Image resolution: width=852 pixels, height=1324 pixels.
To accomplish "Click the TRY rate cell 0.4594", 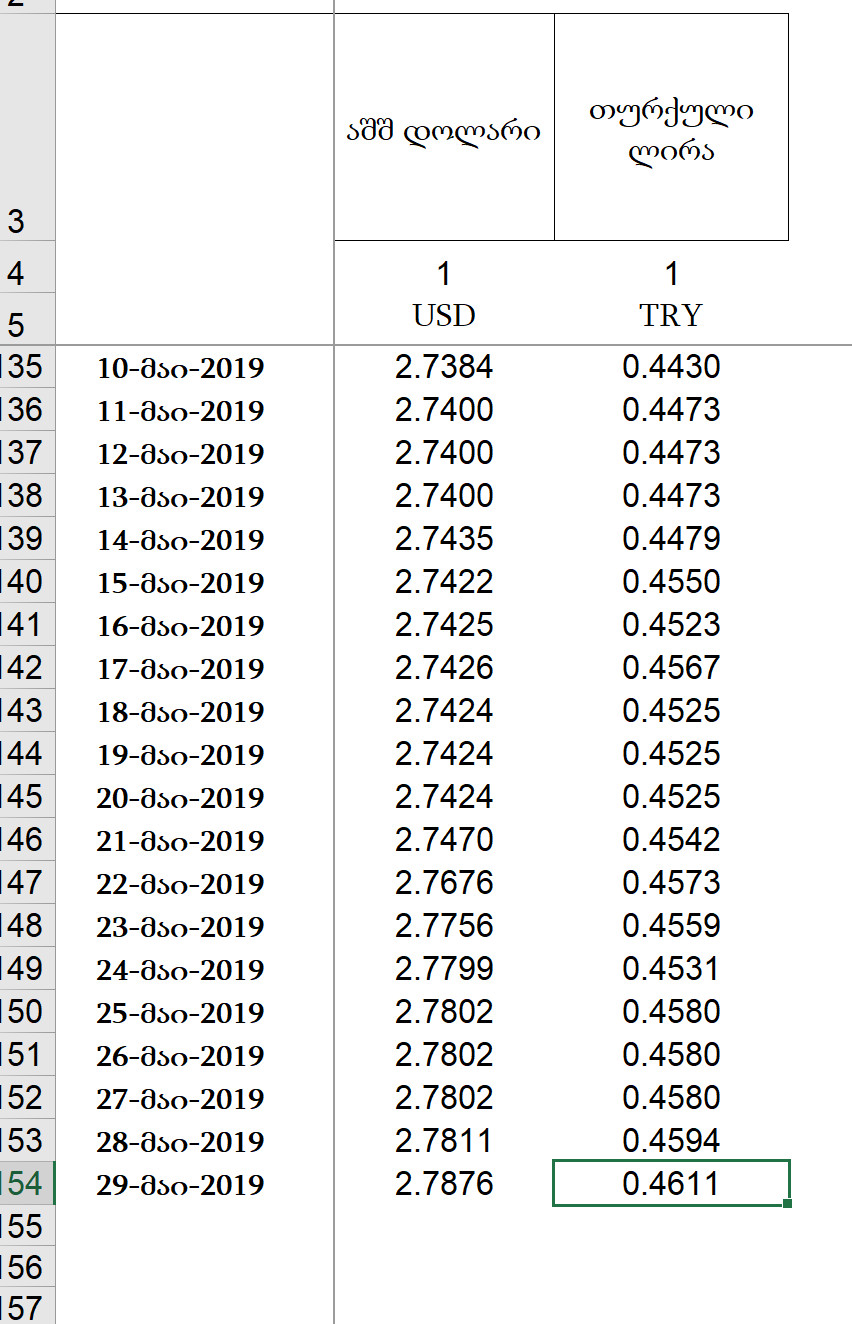I will (671, 1141).
